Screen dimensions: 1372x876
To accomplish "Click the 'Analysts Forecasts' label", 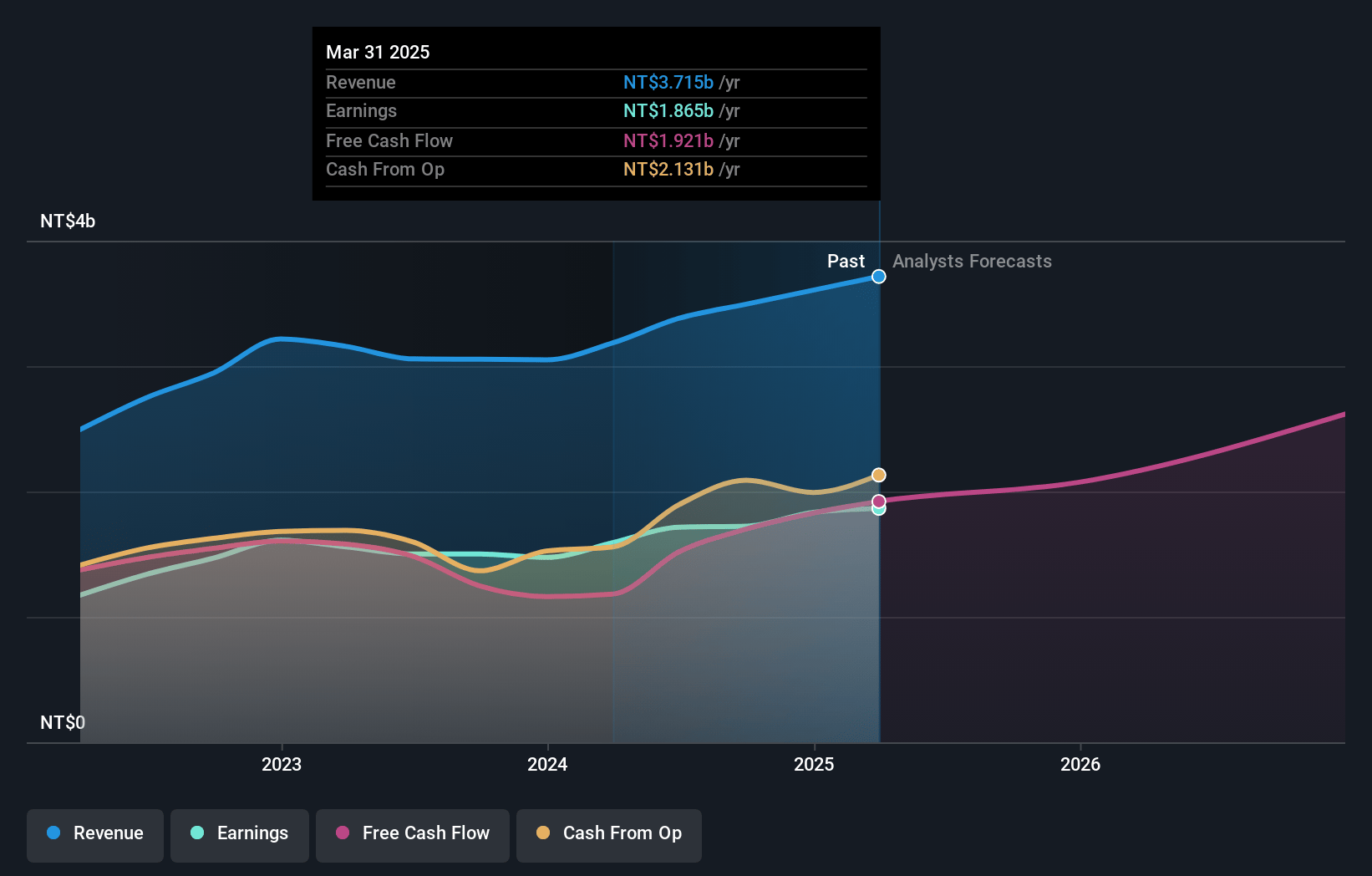I will tap(972, 262).
